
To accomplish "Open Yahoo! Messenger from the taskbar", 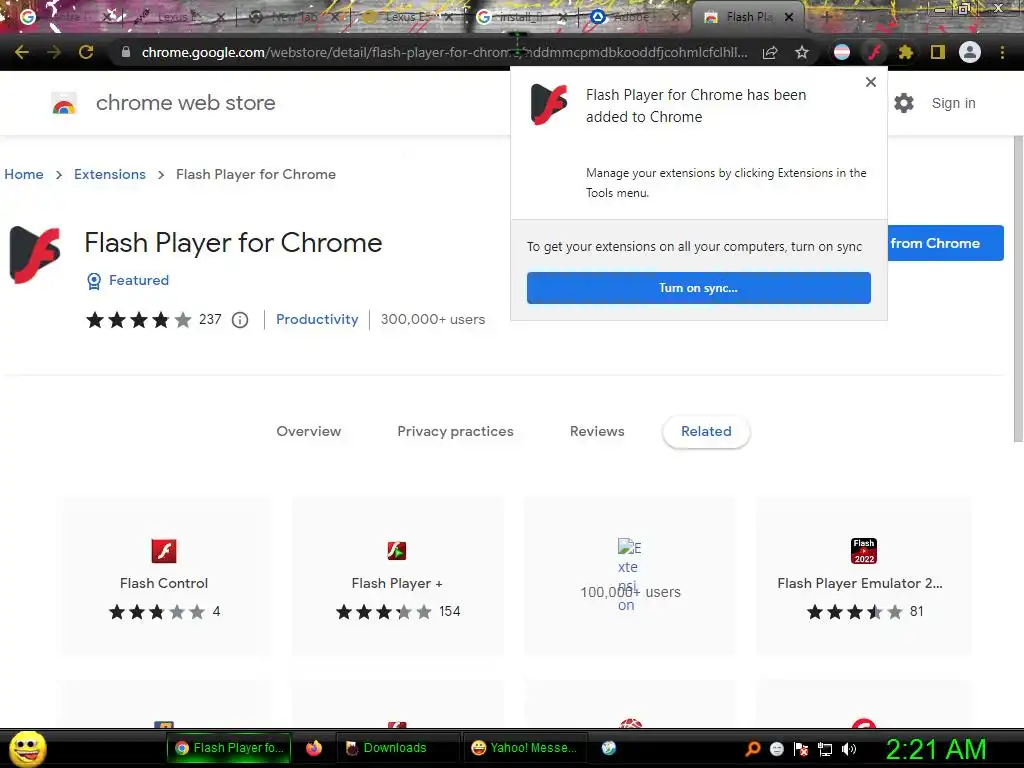I will [524, 748].
